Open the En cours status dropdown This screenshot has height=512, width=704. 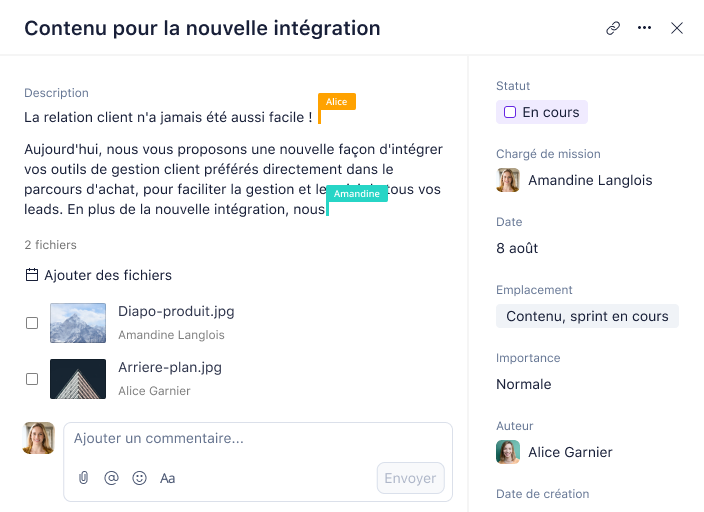tap(541, 112)
